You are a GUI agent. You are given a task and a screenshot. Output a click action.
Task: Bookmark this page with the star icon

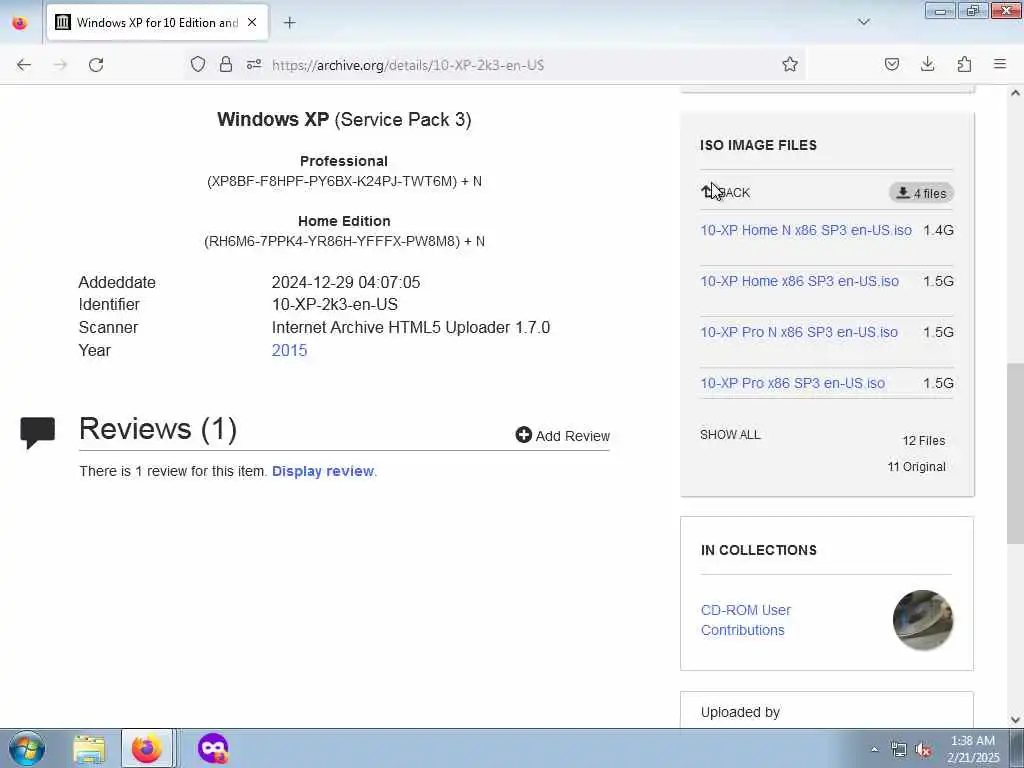click(x=790, y=64)
